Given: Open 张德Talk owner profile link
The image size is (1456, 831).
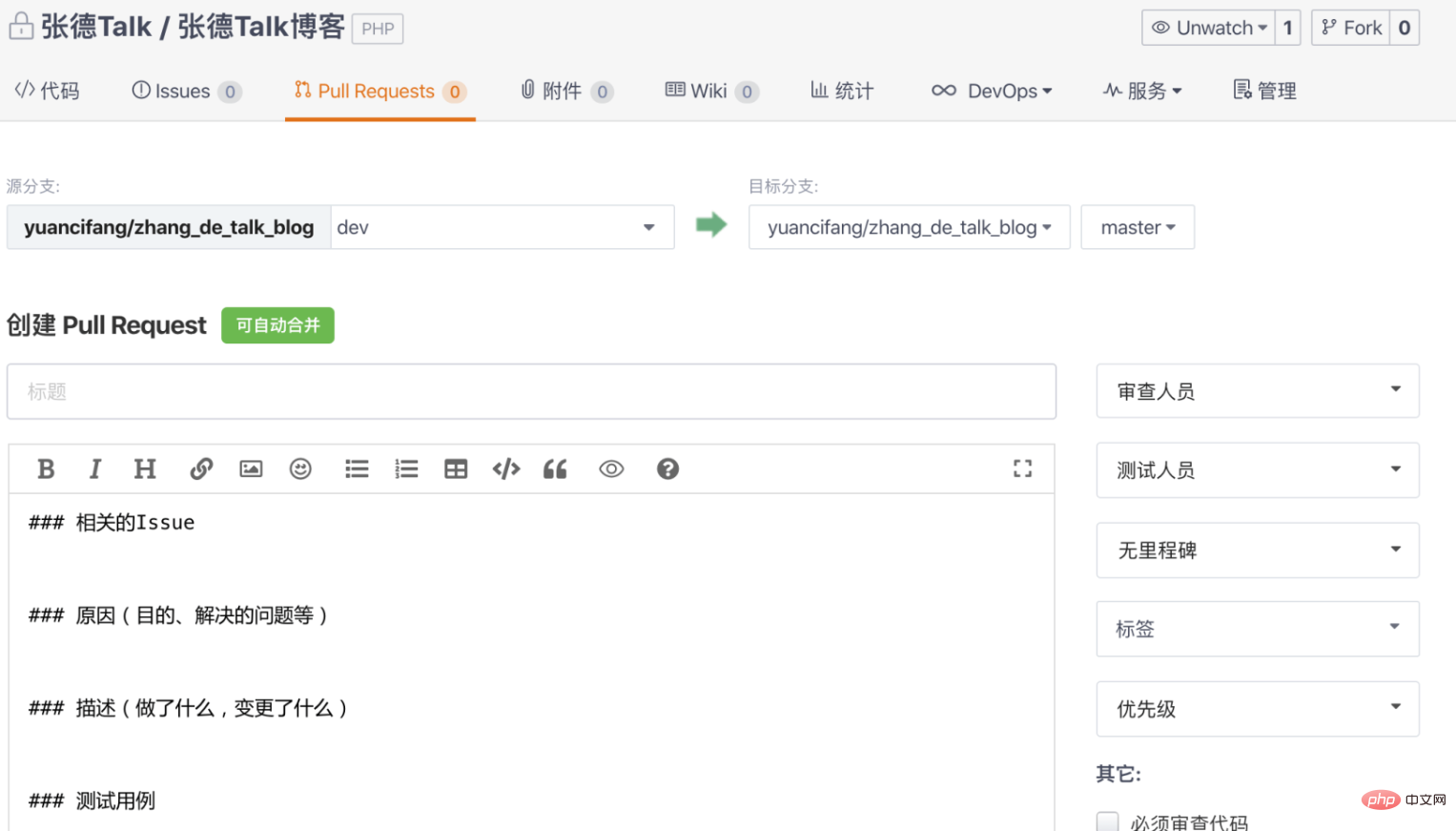Looking at the screenshot, I should pos(95,26).
